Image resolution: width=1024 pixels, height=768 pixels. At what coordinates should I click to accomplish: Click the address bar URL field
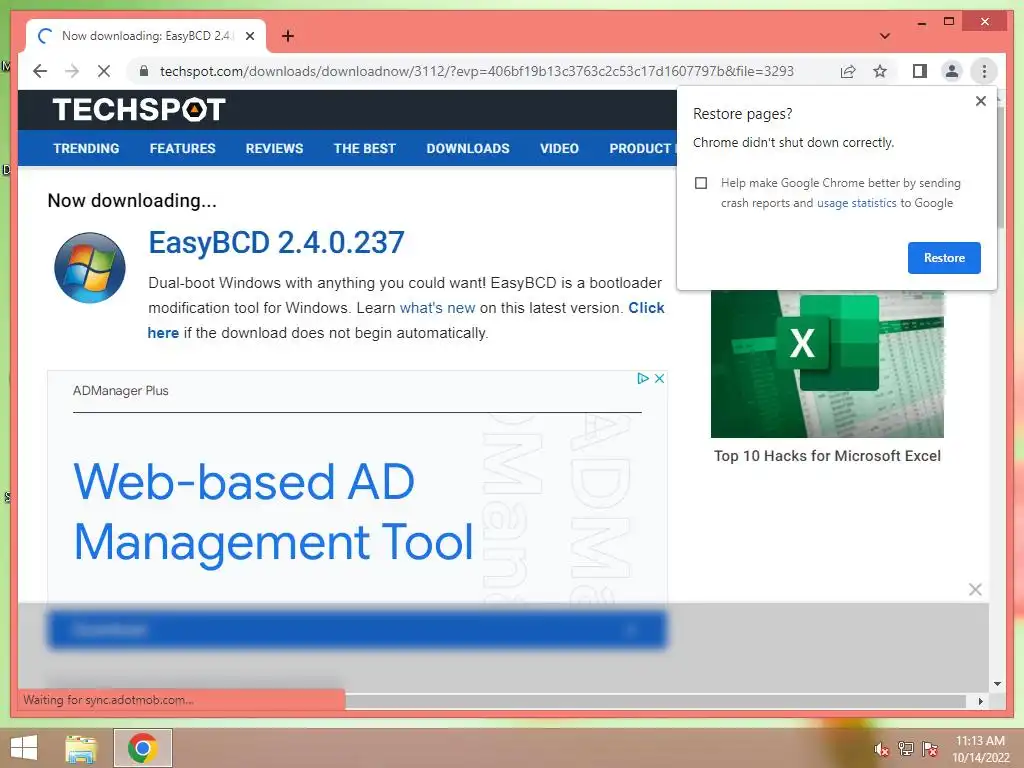(x=477, y=71)
